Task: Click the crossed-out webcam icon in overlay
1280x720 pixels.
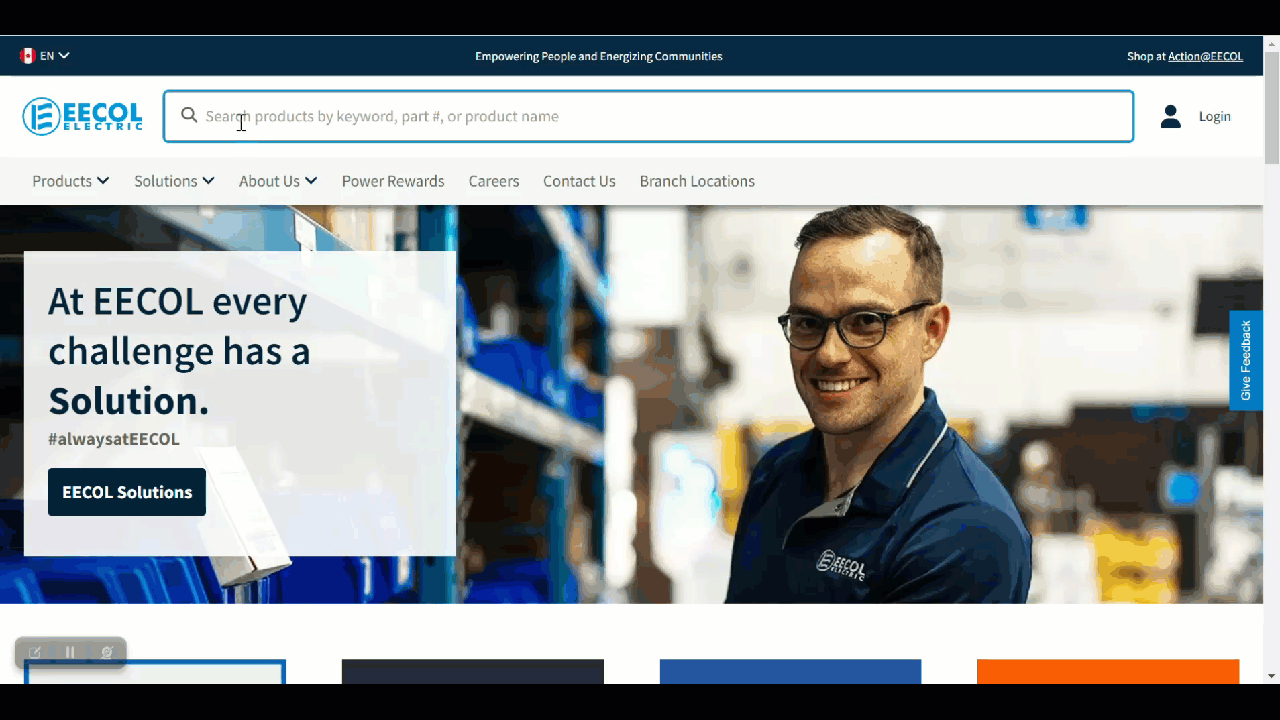Action: pos(106,652)
